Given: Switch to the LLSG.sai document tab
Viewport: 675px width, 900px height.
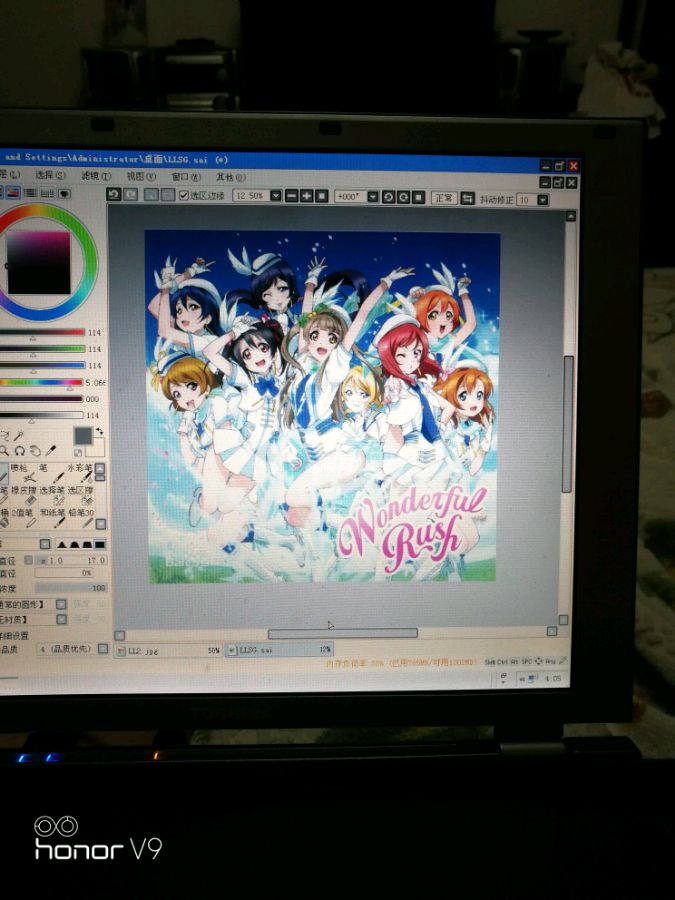Looking at the screenshot, I should point(279,650).
